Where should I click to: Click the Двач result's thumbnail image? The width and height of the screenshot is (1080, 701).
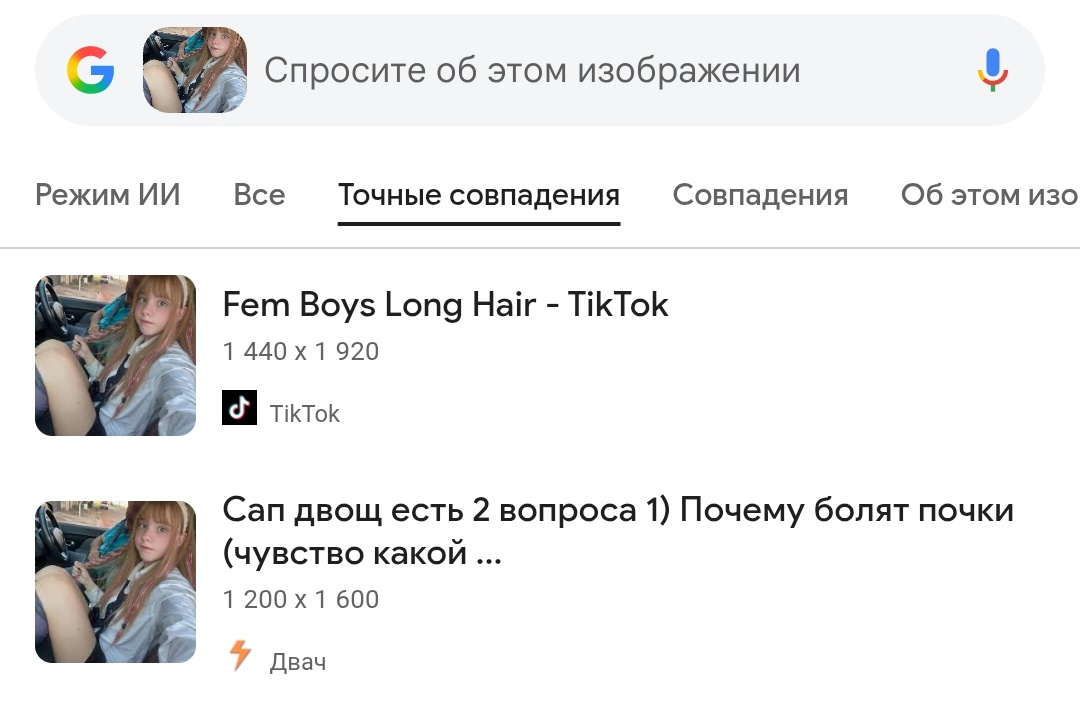click(115, 582)
